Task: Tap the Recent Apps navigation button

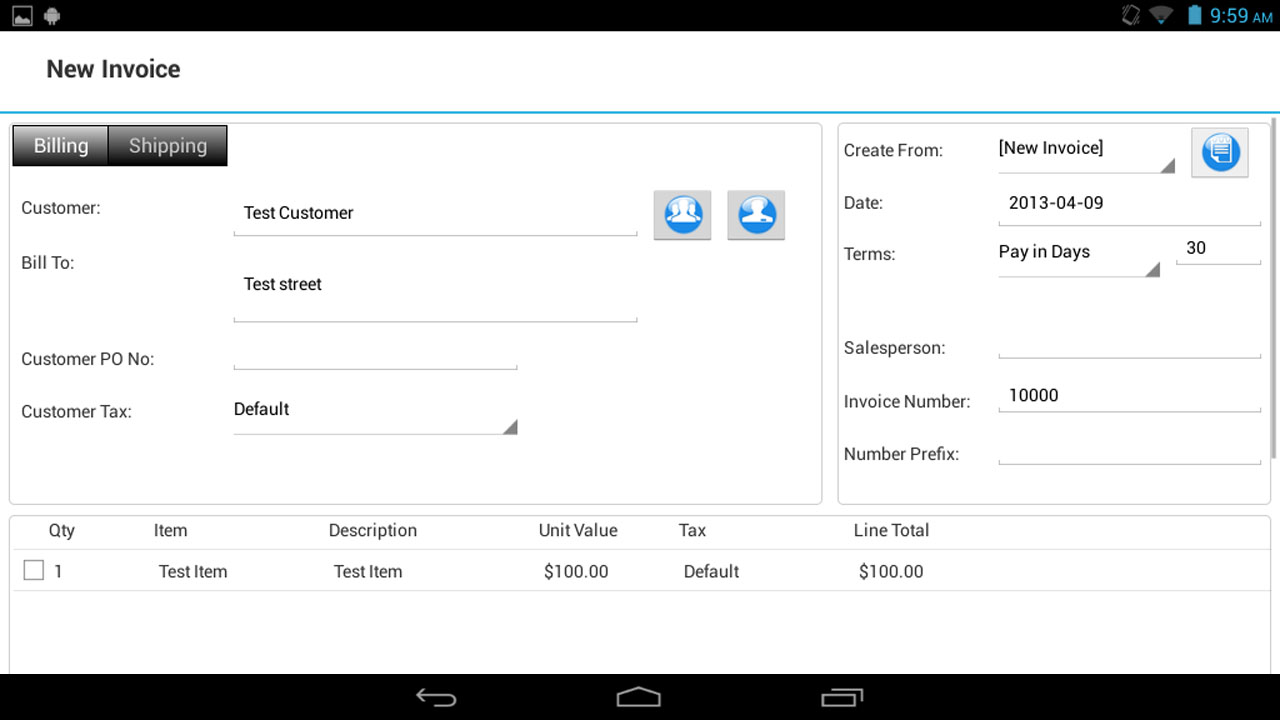Action: tap(842, 697)
